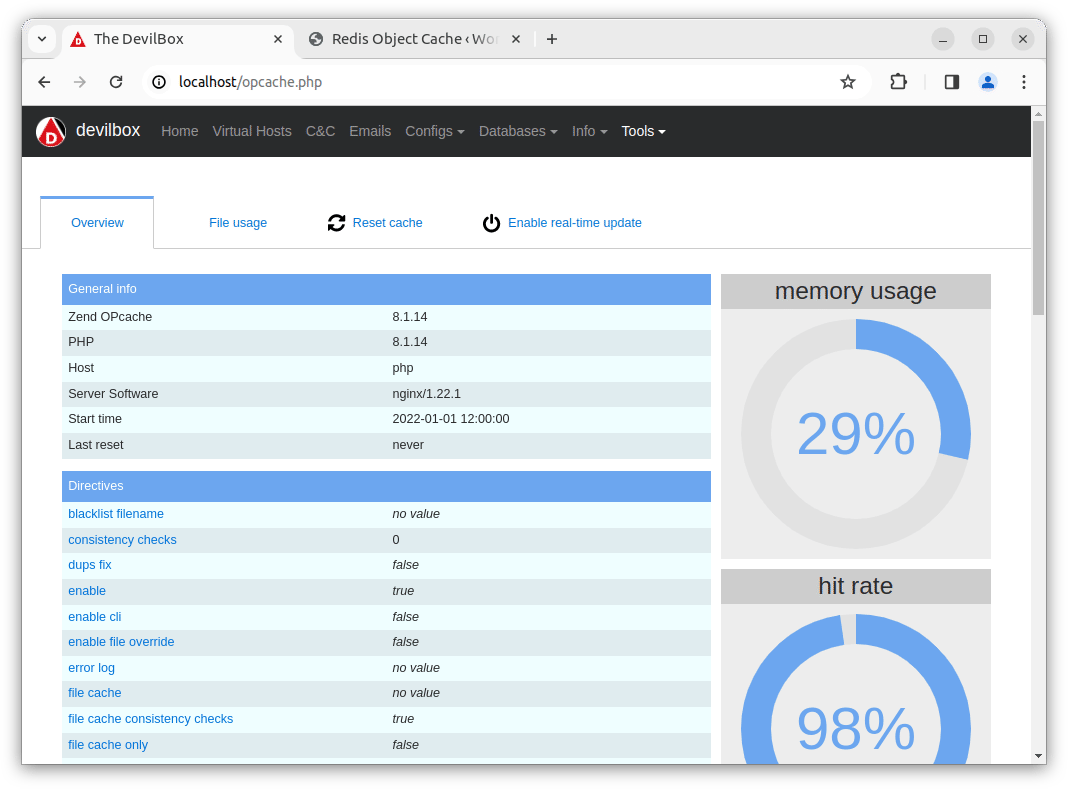Click the file cache consistency checks link

click(150, 719)
